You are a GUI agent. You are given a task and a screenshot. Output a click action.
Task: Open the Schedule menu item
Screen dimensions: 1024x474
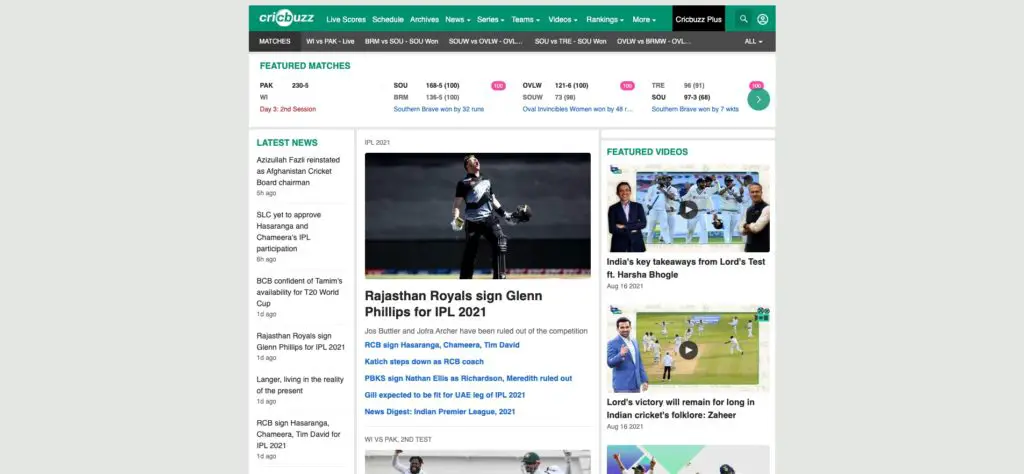(x=388, y=20)
